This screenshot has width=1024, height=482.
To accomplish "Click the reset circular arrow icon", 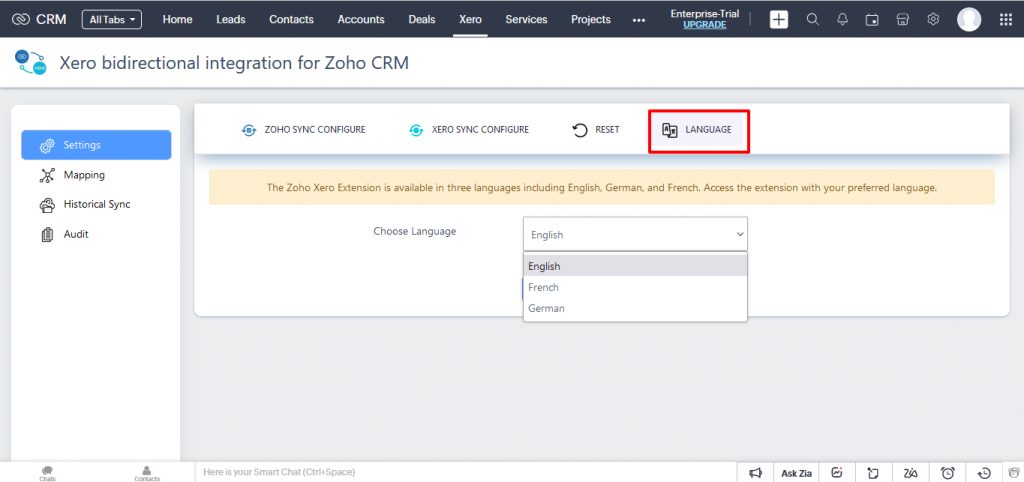I will tap(580, 131).
